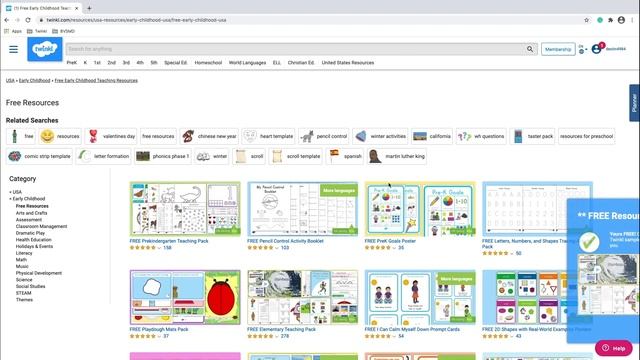The image size is (640, 360).
Task: Open the Classroom Management category
Action: [x=41, y=227]
